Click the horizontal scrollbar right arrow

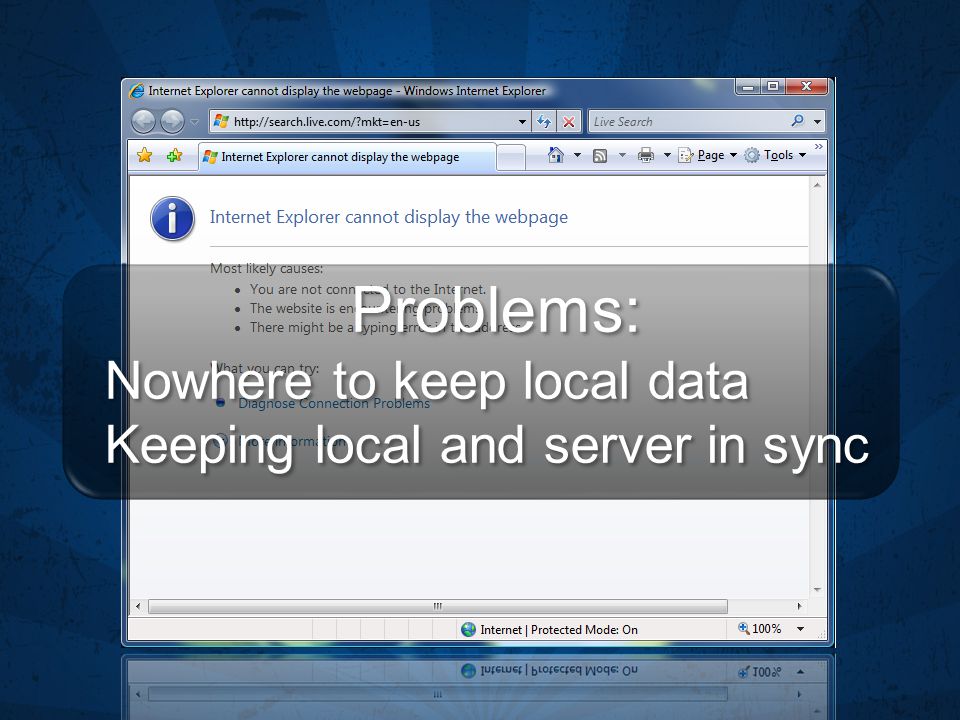coord(799,606)
